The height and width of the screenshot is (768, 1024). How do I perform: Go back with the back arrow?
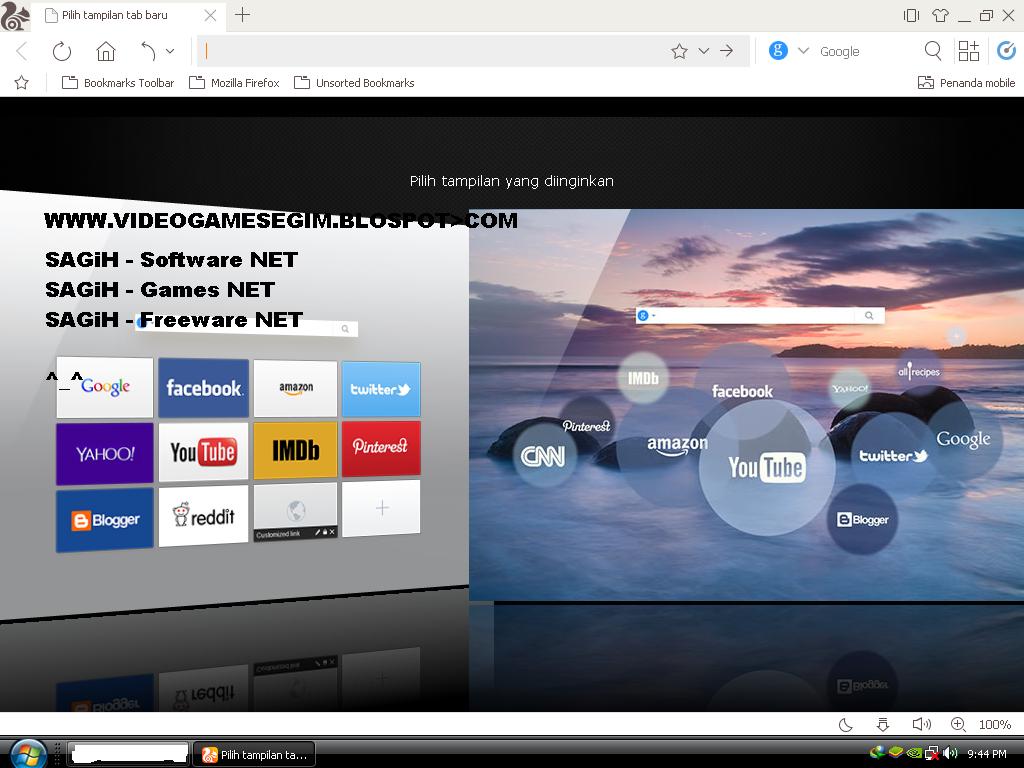(x=22, y=51)
